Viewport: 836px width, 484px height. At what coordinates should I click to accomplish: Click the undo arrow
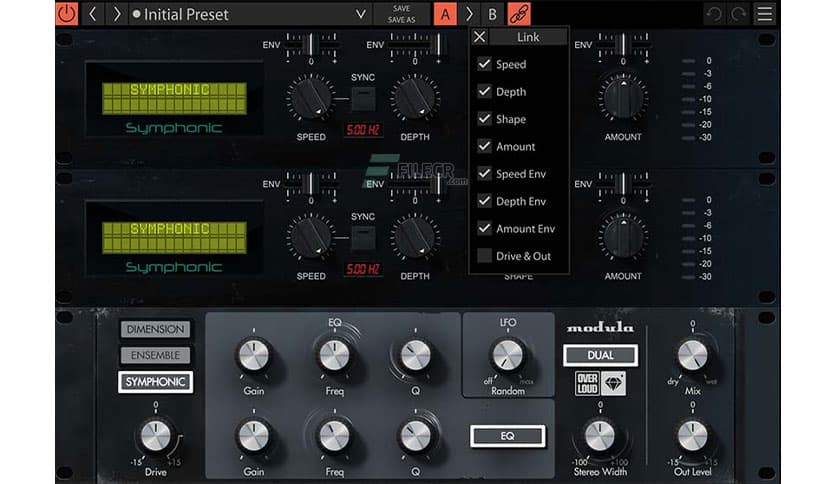coord(714,14)
